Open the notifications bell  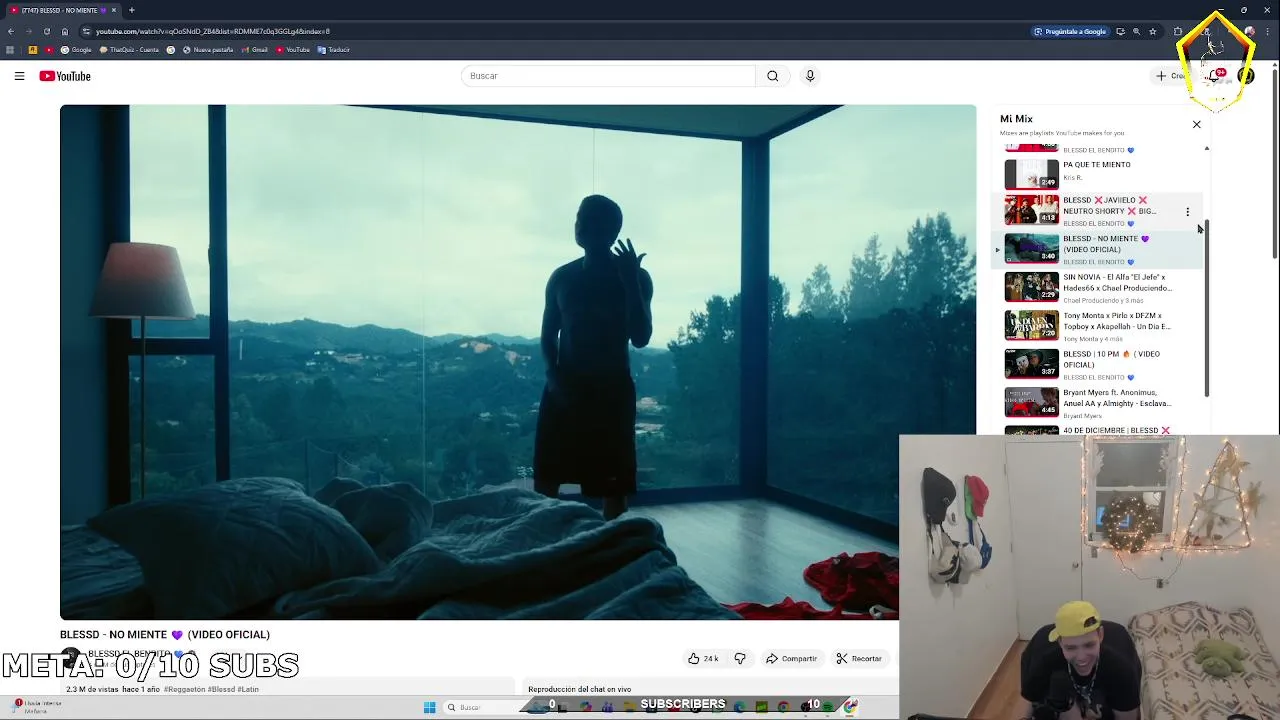(1215, 76)
